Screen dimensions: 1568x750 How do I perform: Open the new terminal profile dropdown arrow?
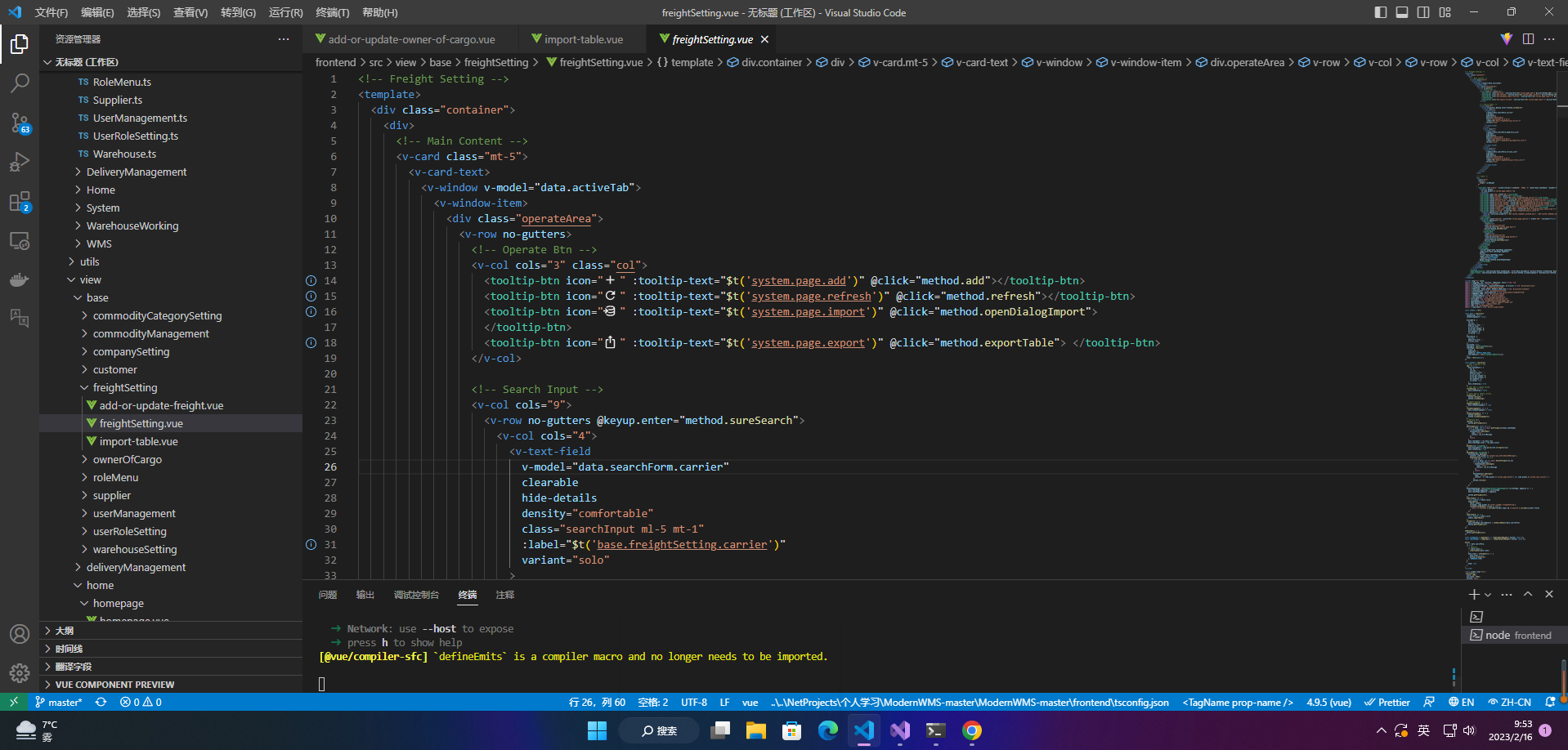point(1488,595)
